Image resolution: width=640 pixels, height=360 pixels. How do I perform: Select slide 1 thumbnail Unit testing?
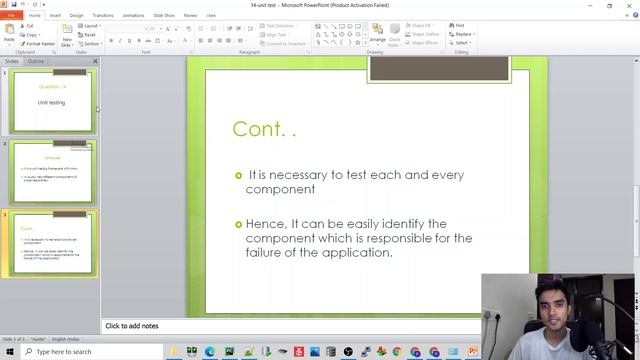53,101
